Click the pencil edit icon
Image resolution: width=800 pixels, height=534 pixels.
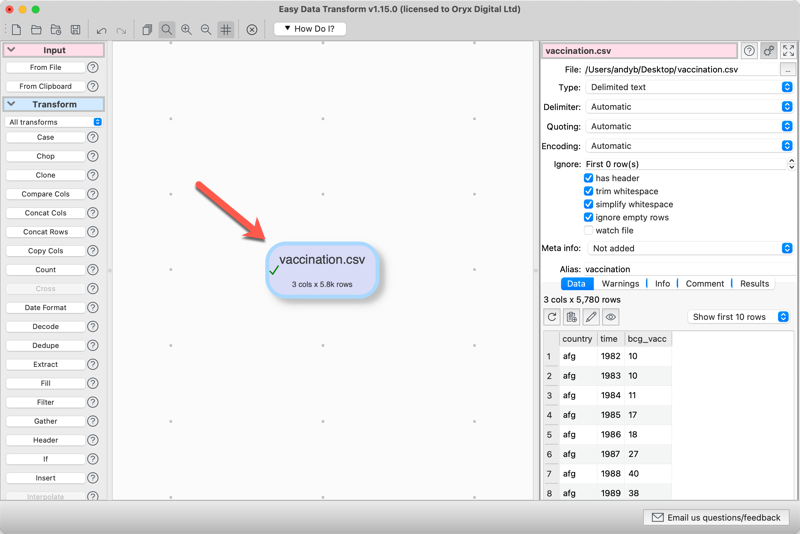tap(591, 317)
